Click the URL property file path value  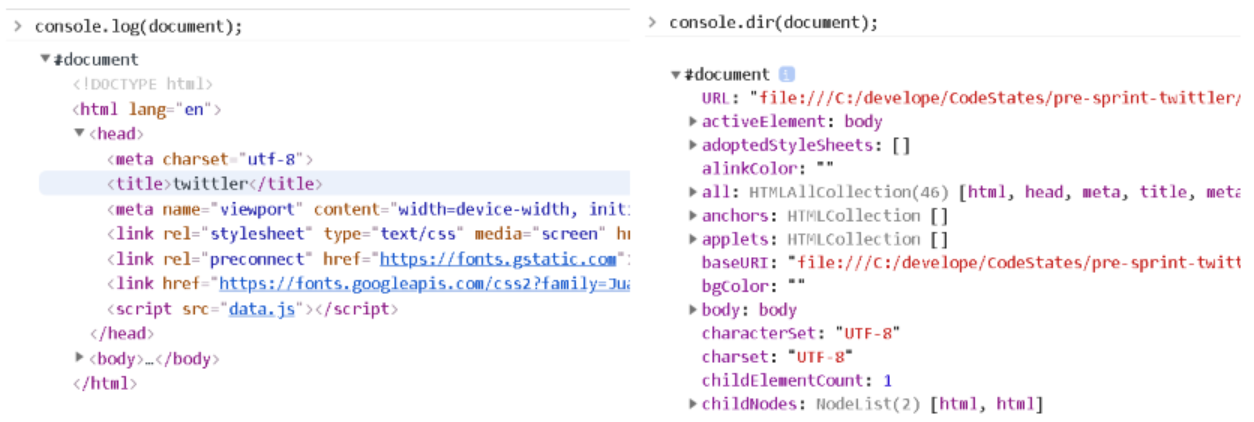click(993, 99)
